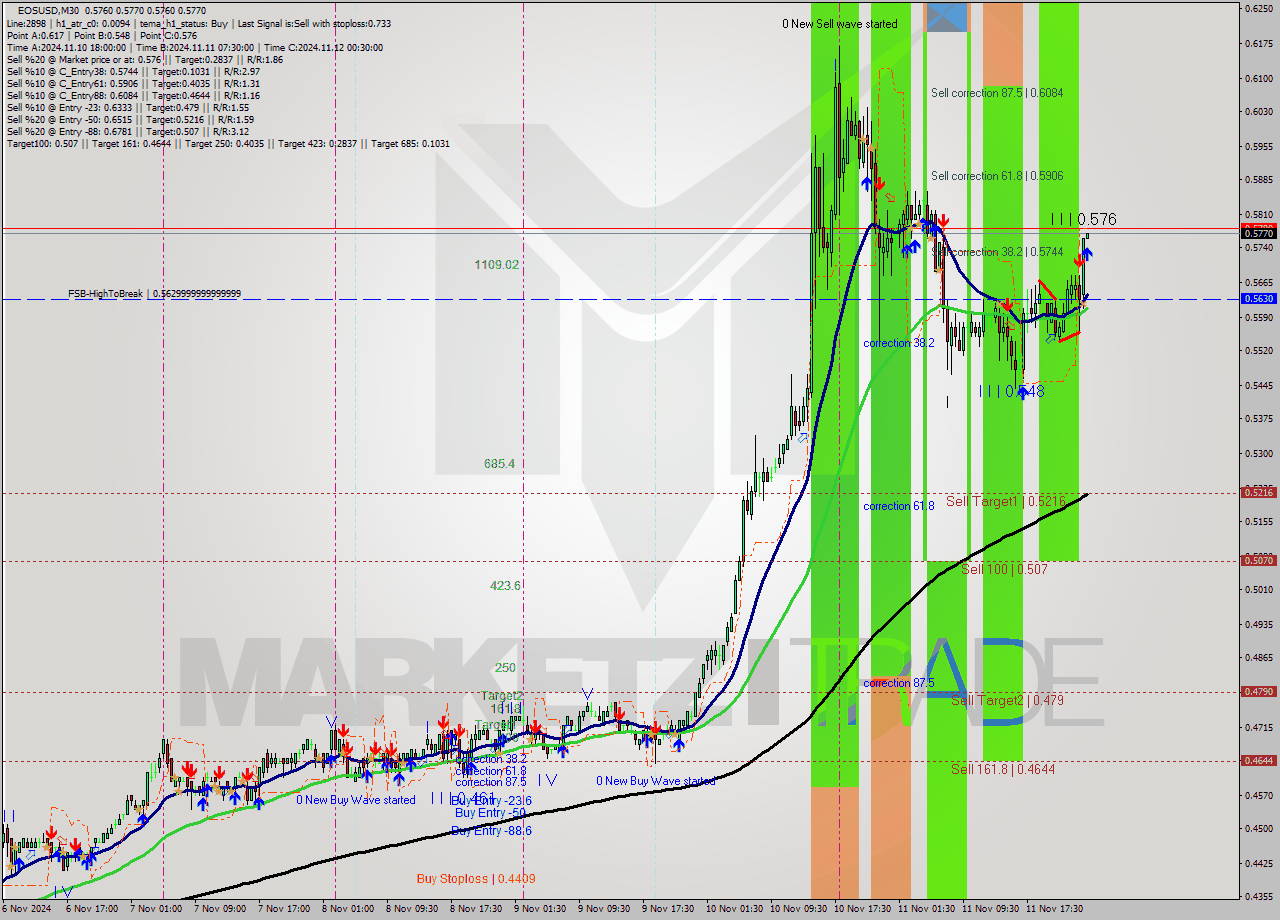Click the red 0.4790 price tag on axis

coord(1258,691)
